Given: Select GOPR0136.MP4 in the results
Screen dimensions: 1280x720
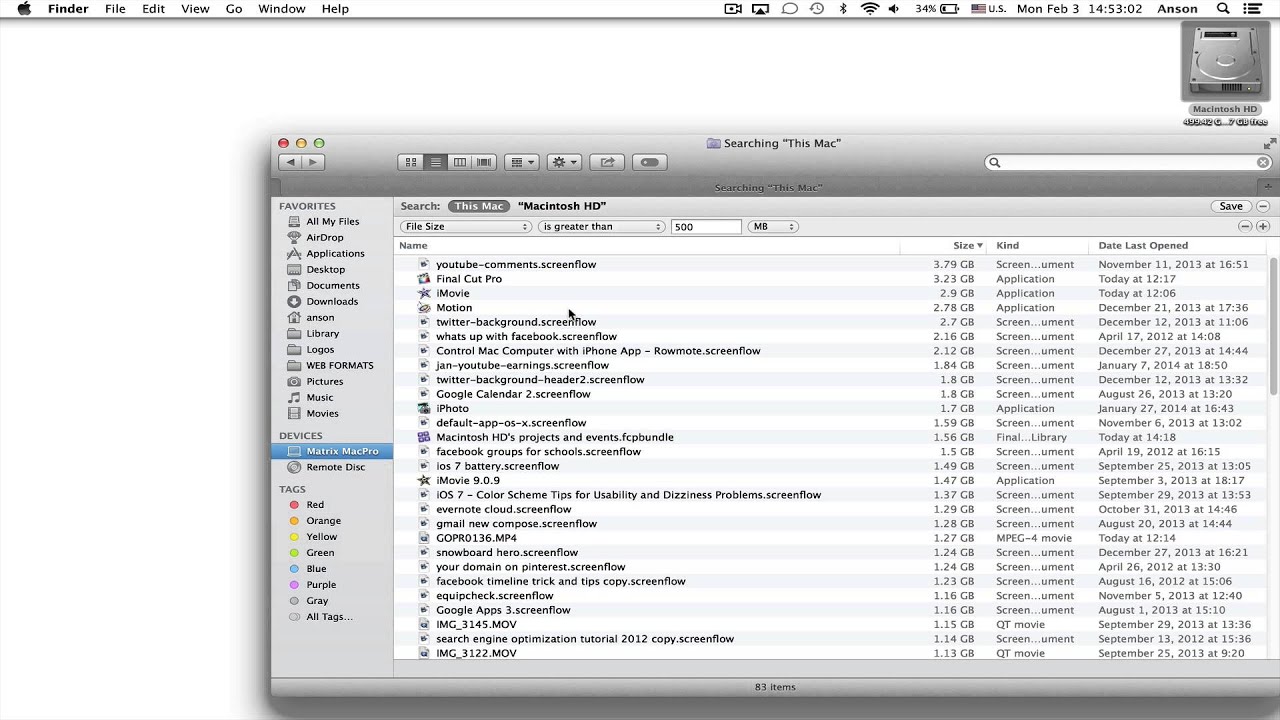Looking at the screenshot, I should click(x=832, y=538).
